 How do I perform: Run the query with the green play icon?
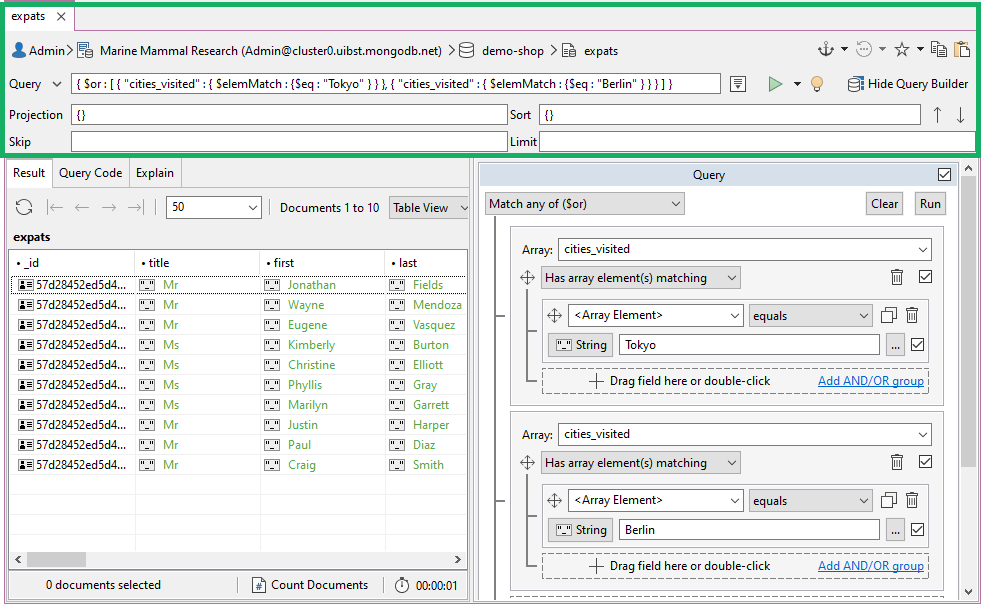coord(775,84)
